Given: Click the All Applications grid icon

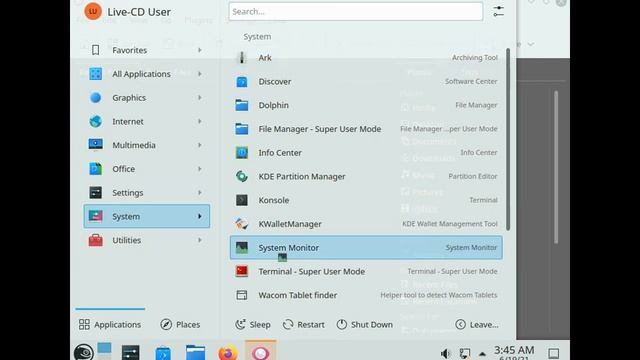Looking at the screenshot, I should click(96, 74).
